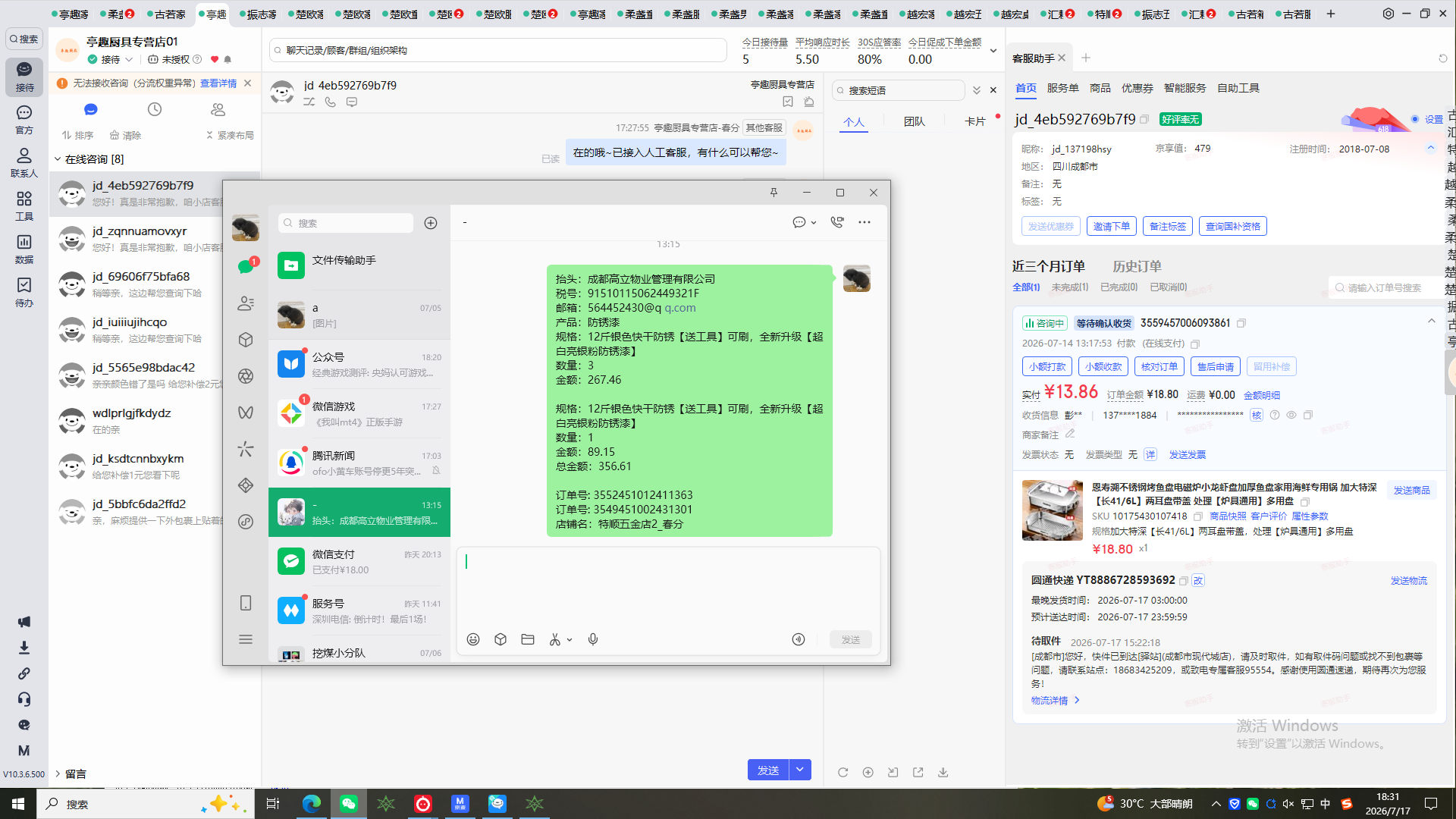
Task: Click the 售后申请 button
Action: coord(1216,366)
